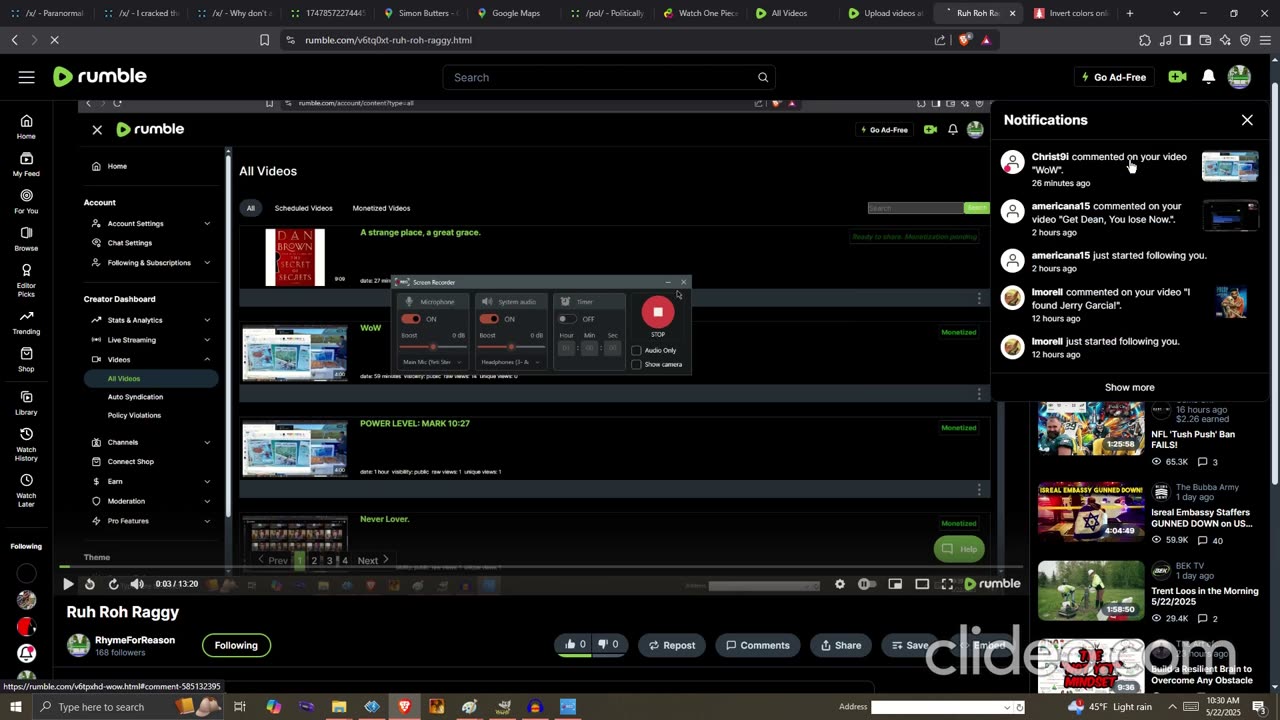This screenshot has width=1280, height=720.
Task: Click the Share button below the video
Action: coord(840,645)
